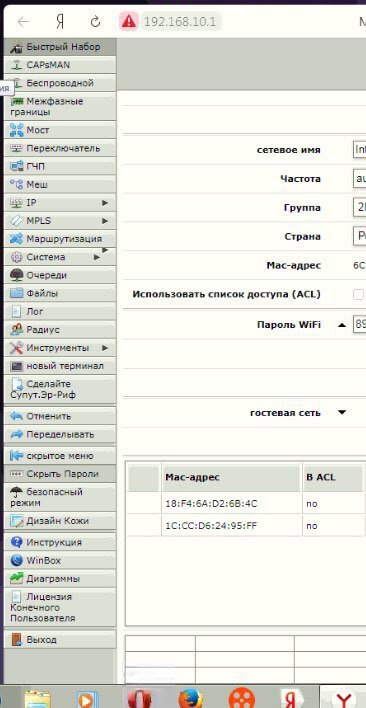Expand the гостевая сеть down arrow

tap(342, 412)
